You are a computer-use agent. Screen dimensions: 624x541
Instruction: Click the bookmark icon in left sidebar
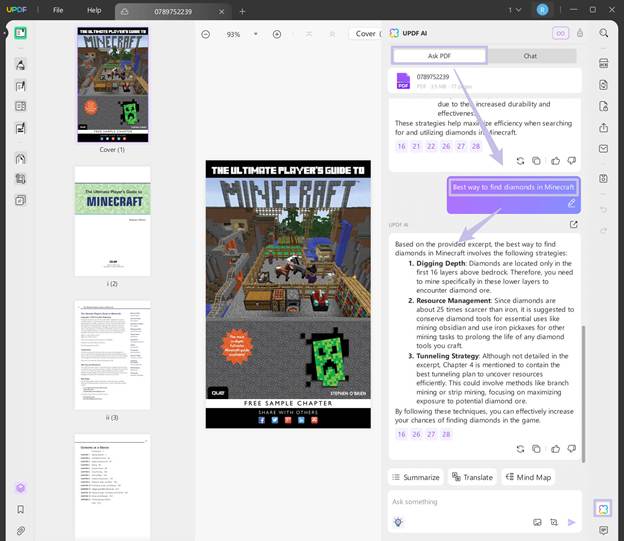click(20, 509)
